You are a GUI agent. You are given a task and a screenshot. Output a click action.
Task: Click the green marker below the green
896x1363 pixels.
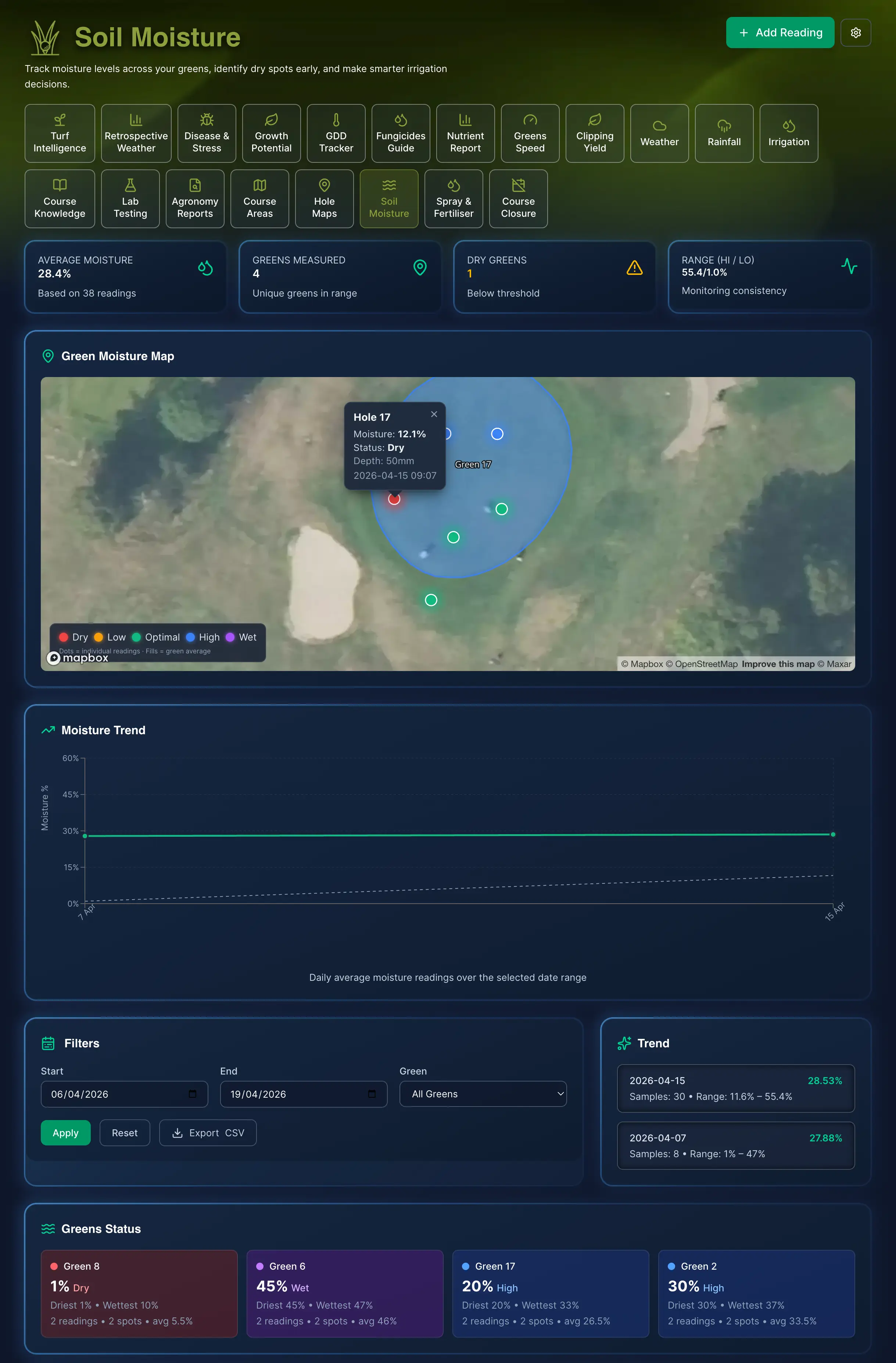(x=431, y=600)
